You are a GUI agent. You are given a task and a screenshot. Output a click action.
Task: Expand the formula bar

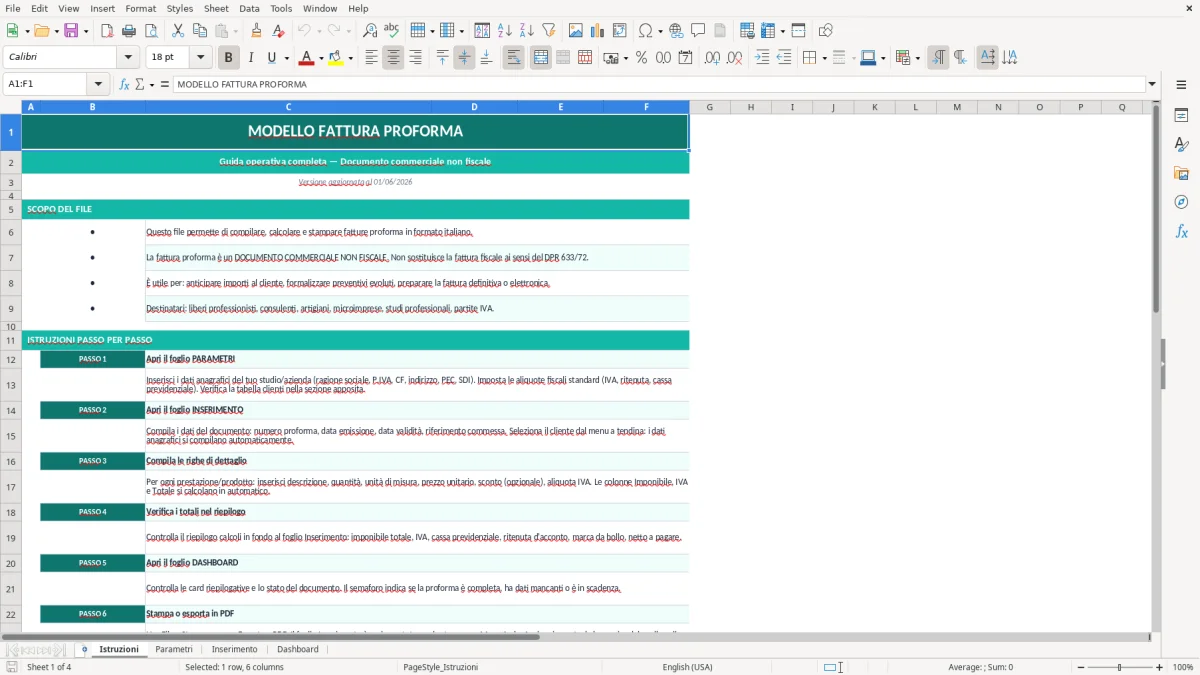[1152, 84]
